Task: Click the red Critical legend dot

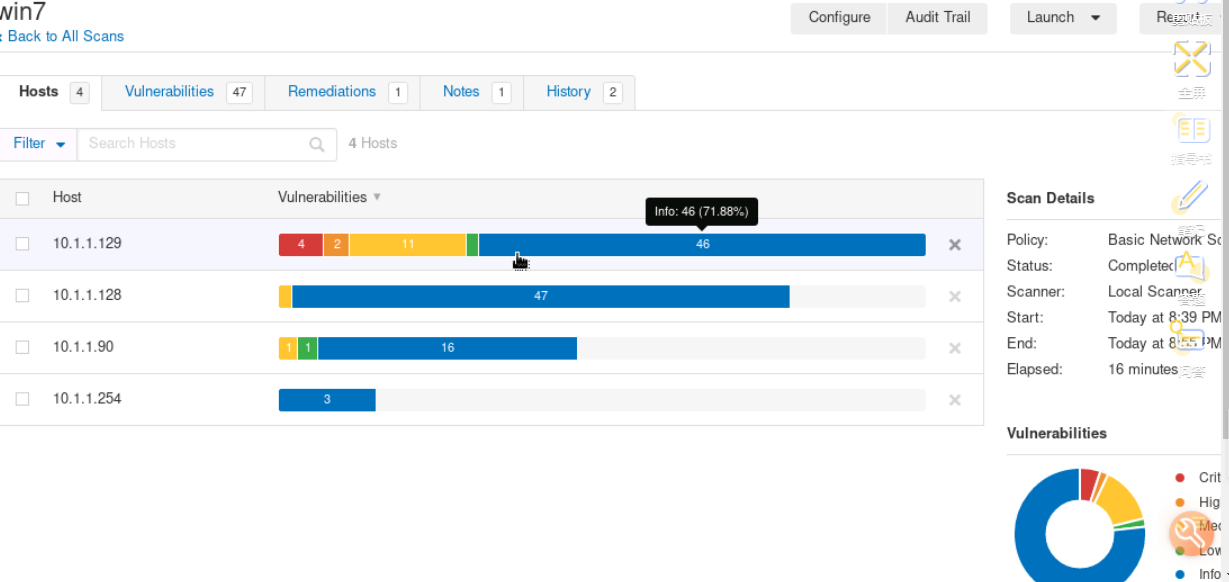Action: click(x=1180, y=478)
